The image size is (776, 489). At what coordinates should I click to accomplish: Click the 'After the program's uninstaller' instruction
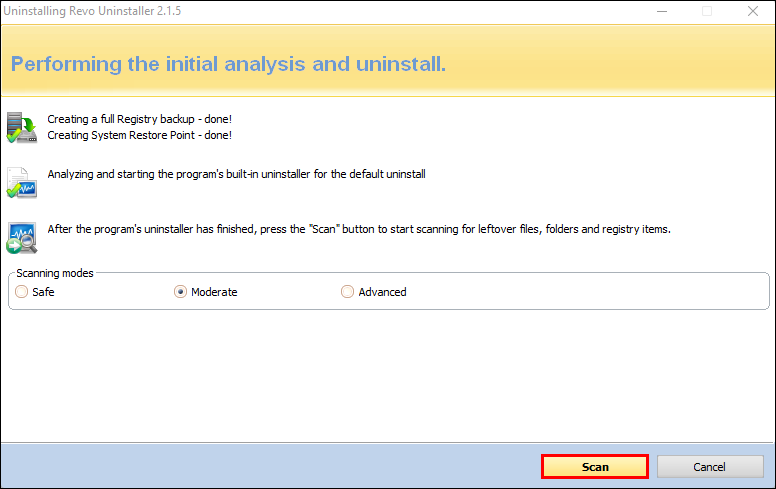(359, 229)
